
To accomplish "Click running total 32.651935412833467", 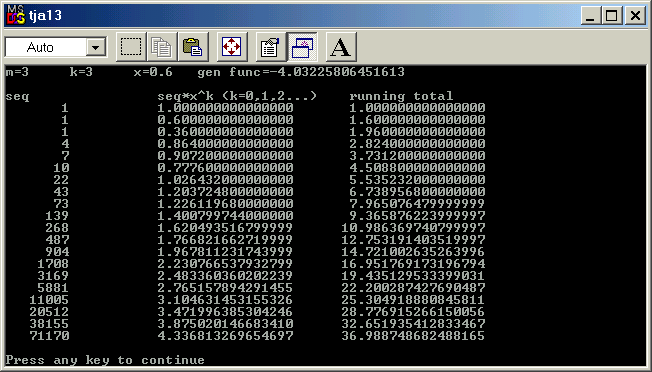I will 413,324.
